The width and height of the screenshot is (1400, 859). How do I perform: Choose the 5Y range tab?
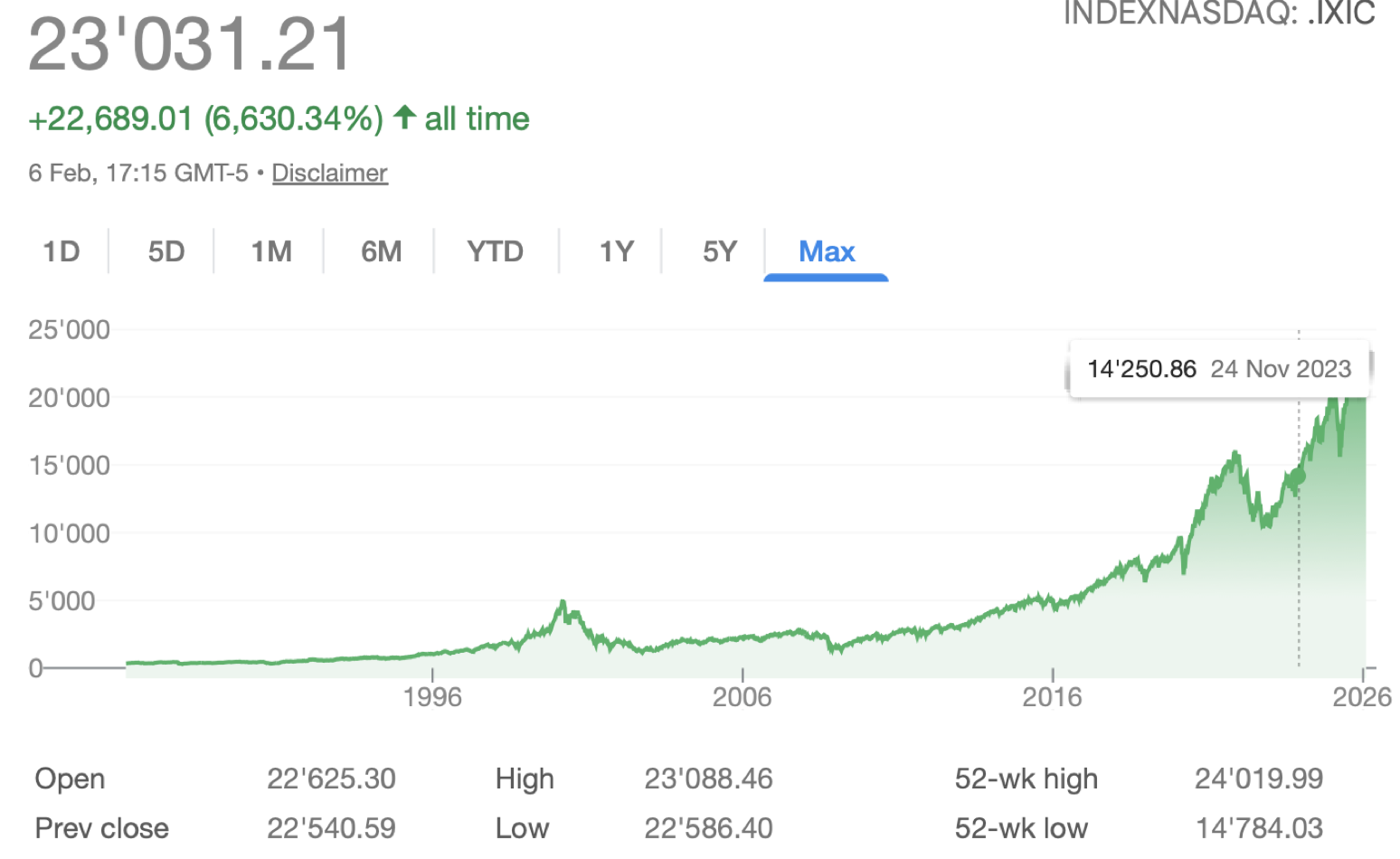click(720, 251)
